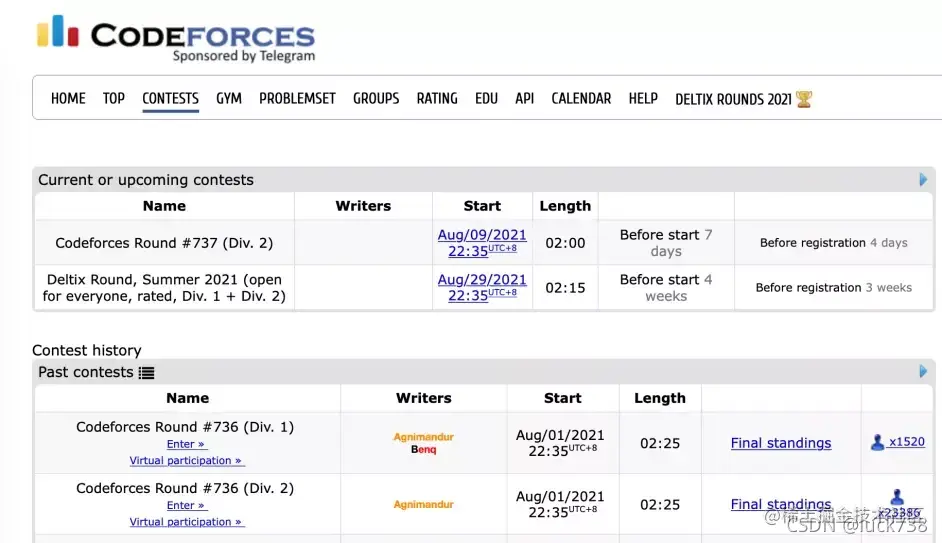The width and height of the screenshot is (942, 543).
Task: Click 'Deltix Round, Summer 2021' contest name
Action: 164,288
